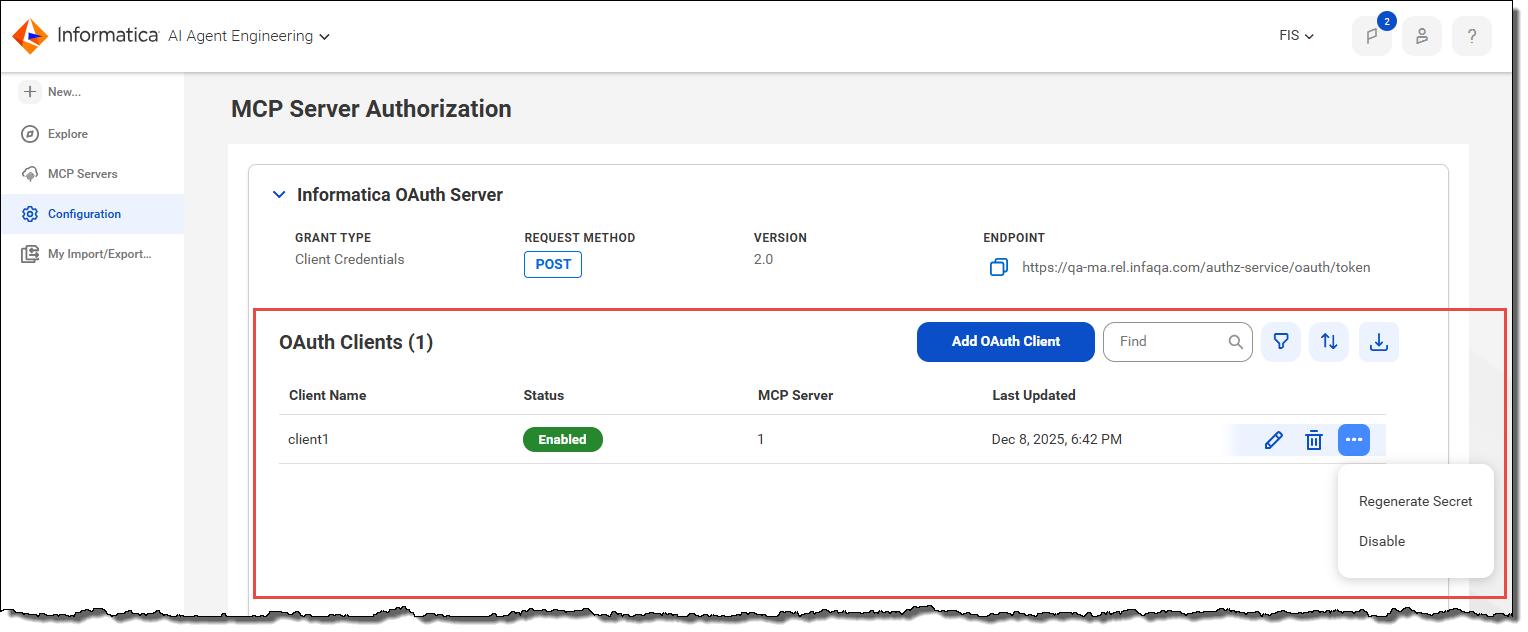1528x632 pixels.
Task: Collapse the Informatica OAuth Server section
Action: point(279,195)
